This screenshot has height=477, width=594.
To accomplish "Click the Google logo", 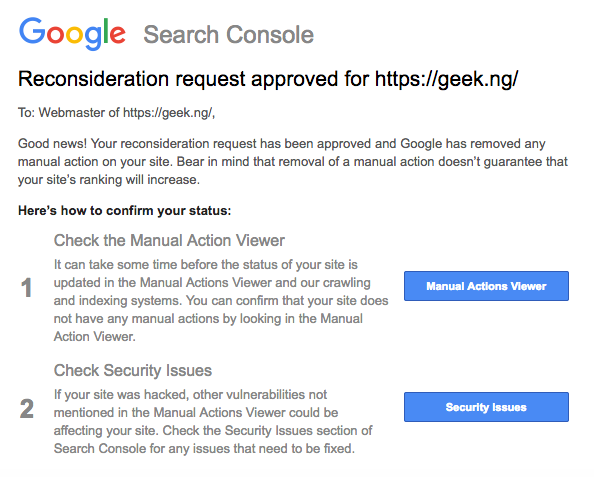I will click(72, 34).
